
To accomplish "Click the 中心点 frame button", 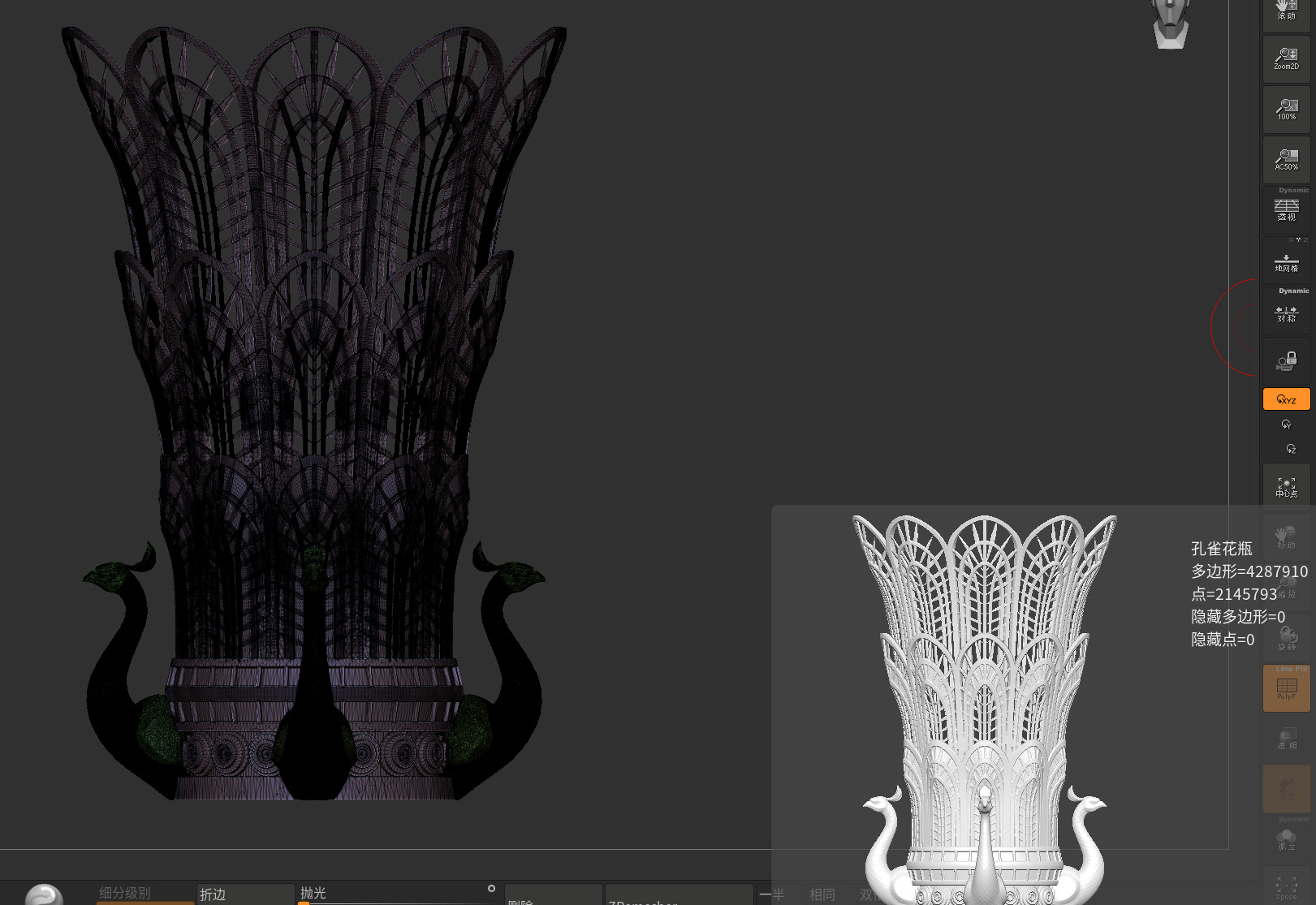I will 1287,487.
